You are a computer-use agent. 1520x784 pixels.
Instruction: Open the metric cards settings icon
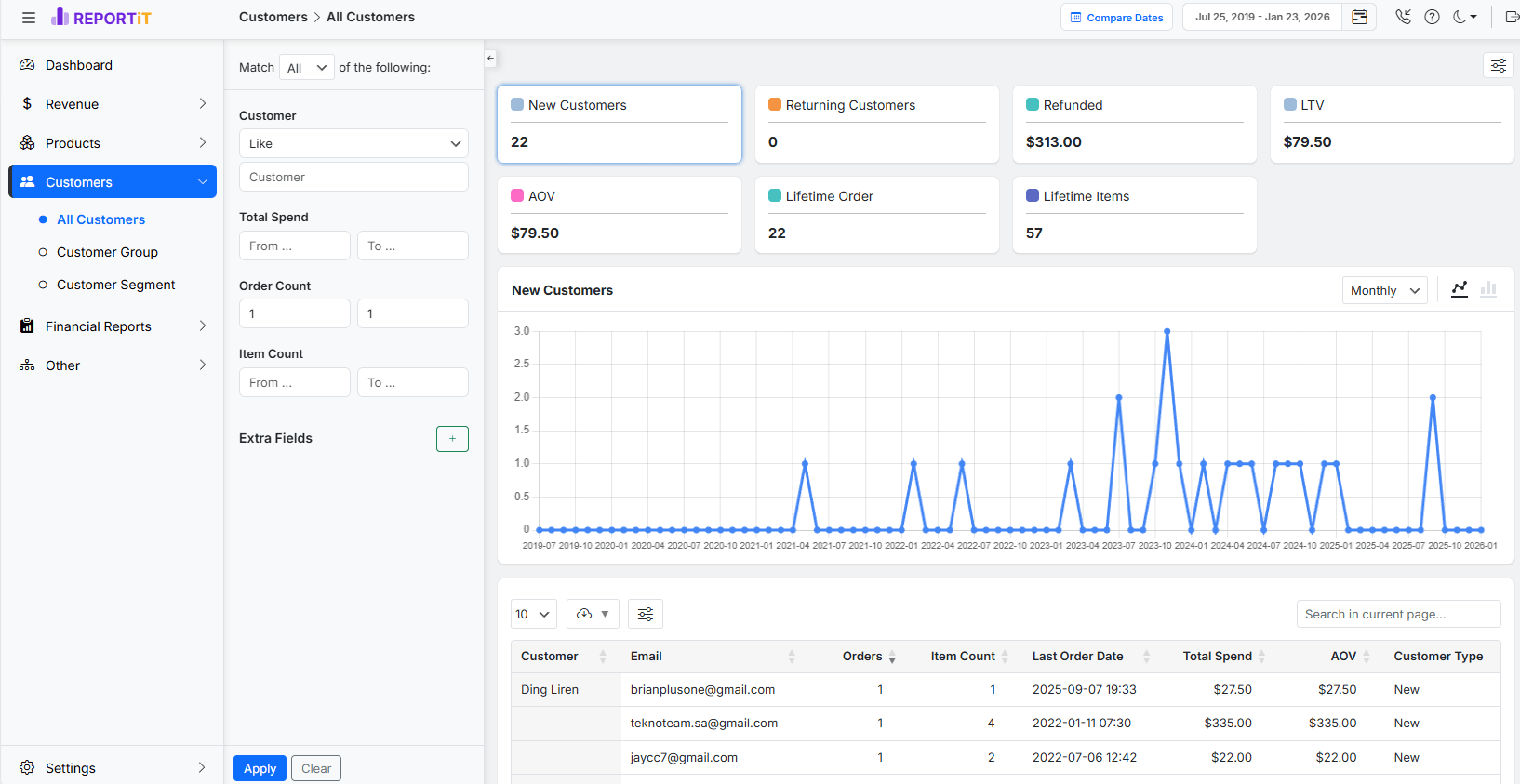click(1498, 65)
